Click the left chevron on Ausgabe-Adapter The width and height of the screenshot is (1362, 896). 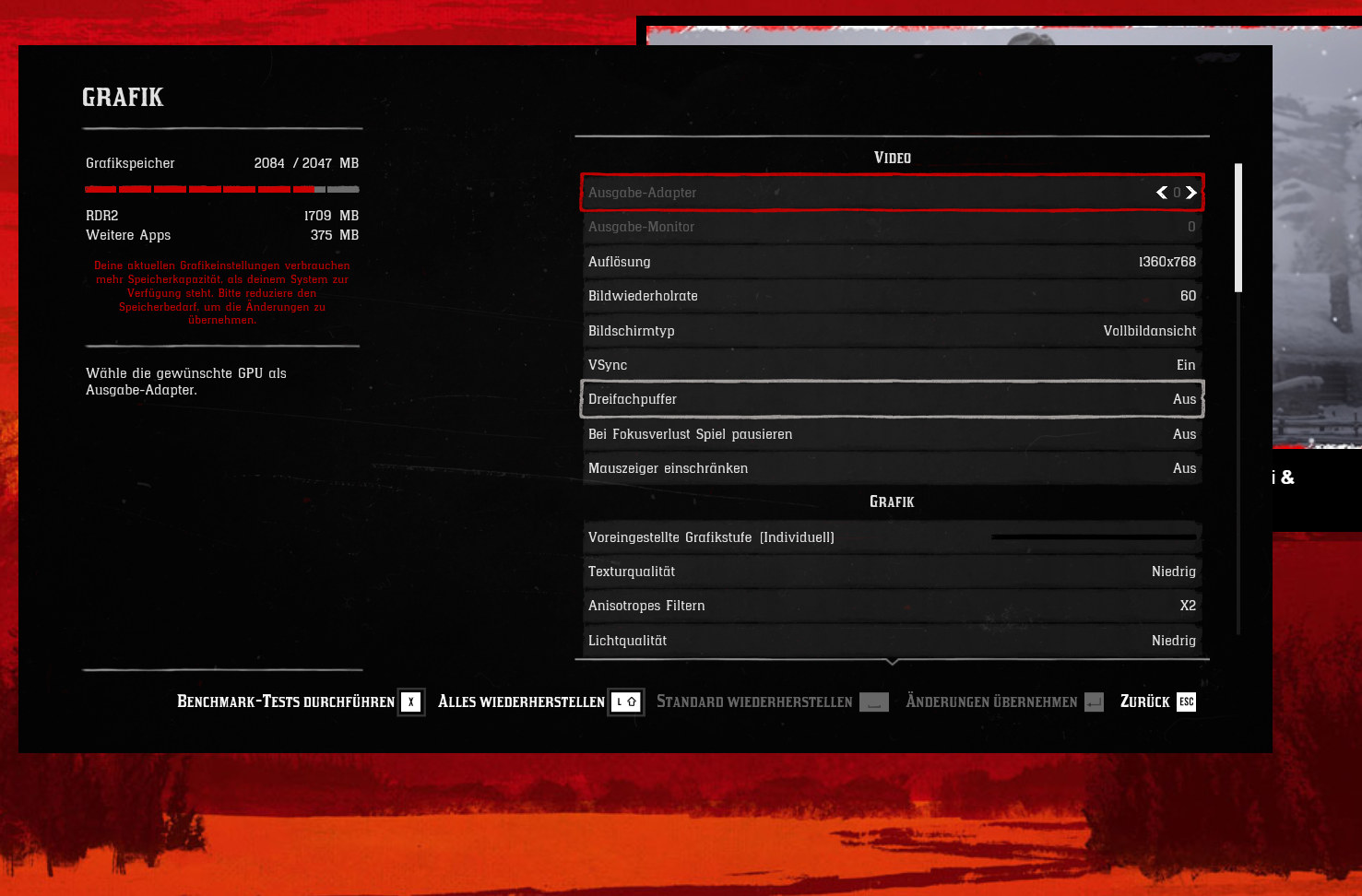point(1161,193)
